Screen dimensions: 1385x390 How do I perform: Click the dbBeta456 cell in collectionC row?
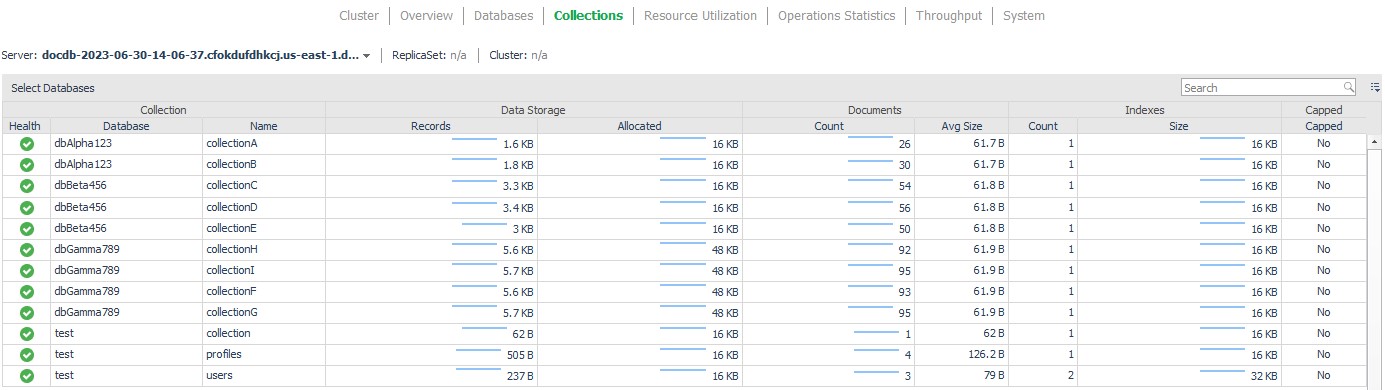[x=126, y=186]
